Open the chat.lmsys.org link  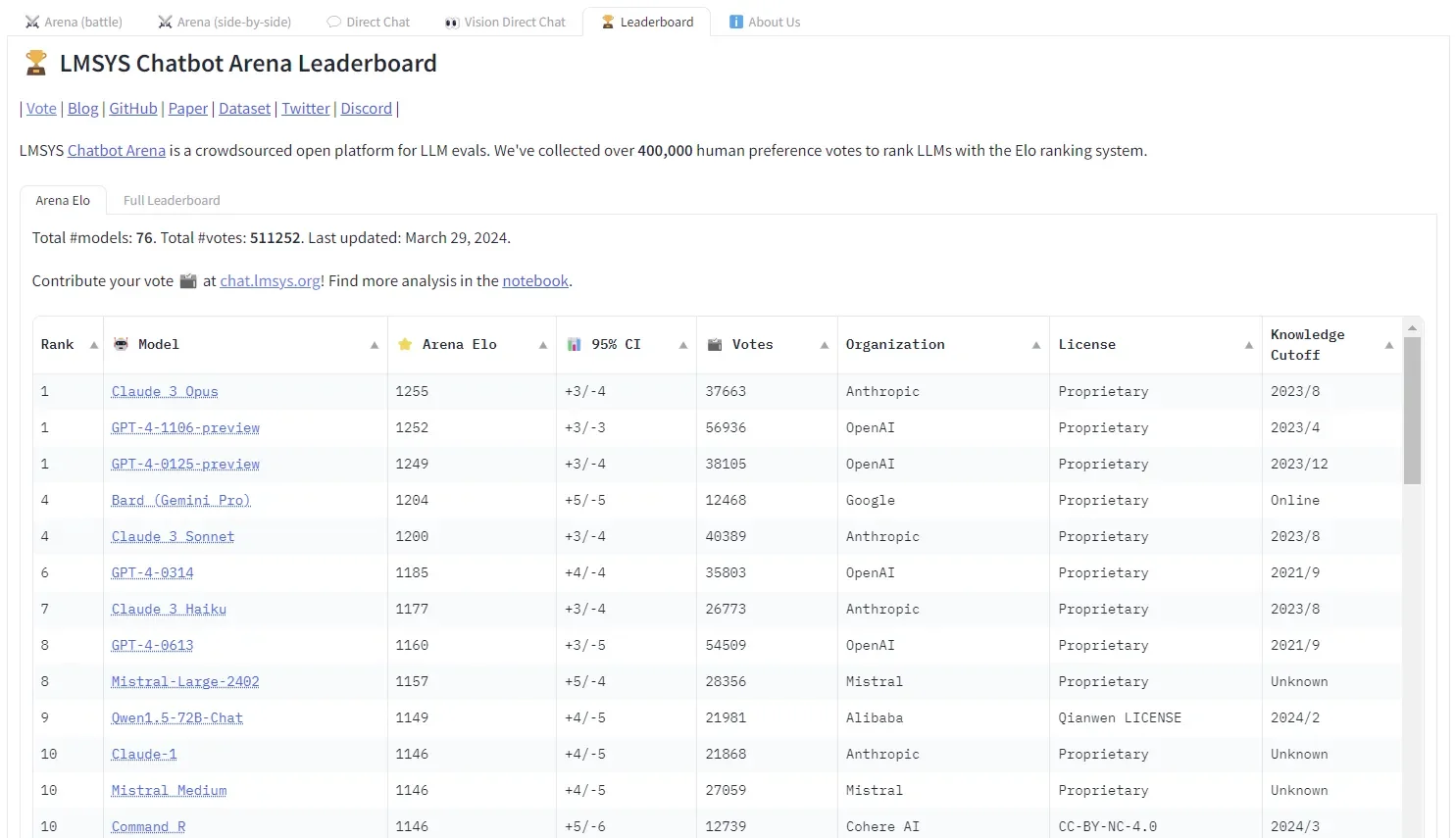point(270,280)
